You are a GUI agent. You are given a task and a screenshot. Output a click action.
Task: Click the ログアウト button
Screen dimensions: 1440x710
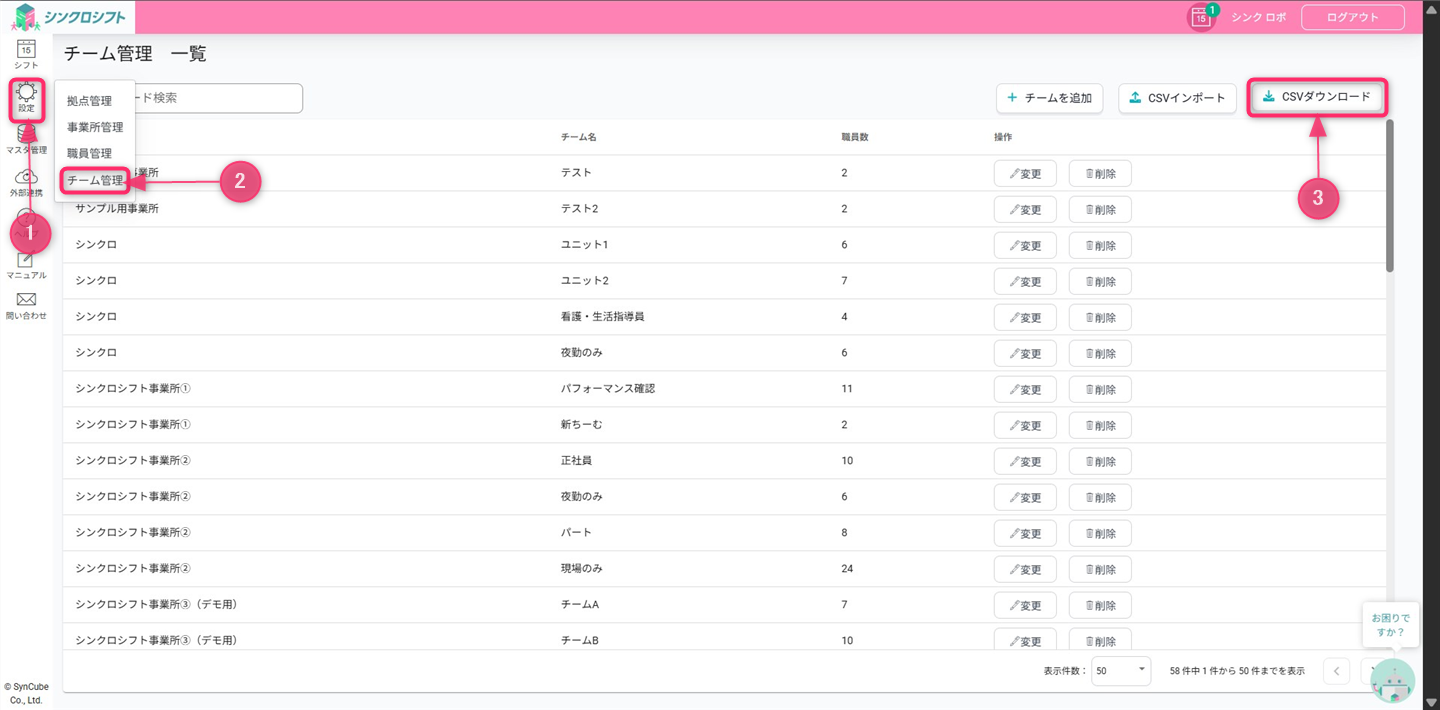[1352, 17]
